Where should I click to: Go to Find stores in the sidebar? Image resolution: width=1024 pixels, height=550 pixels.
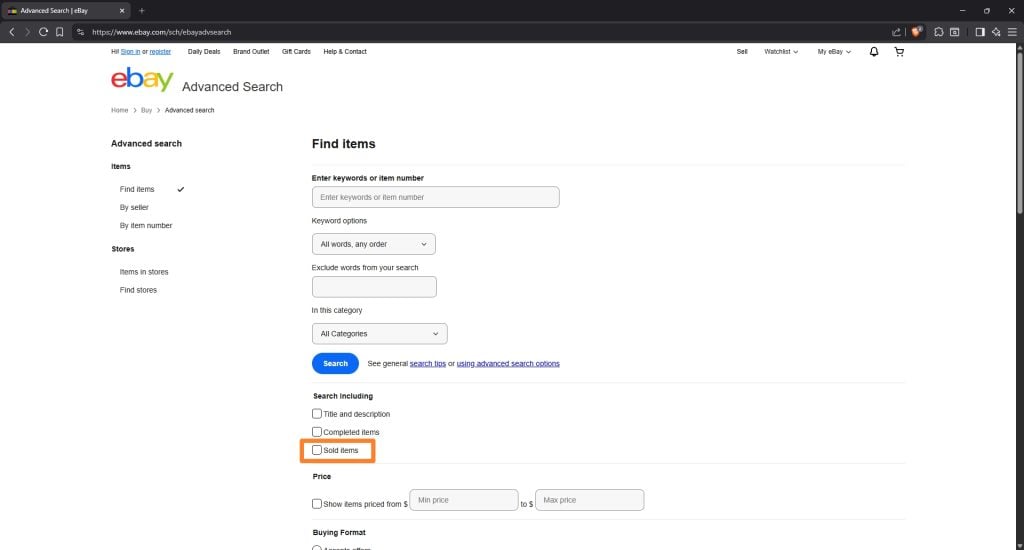(x=138, y=290)
